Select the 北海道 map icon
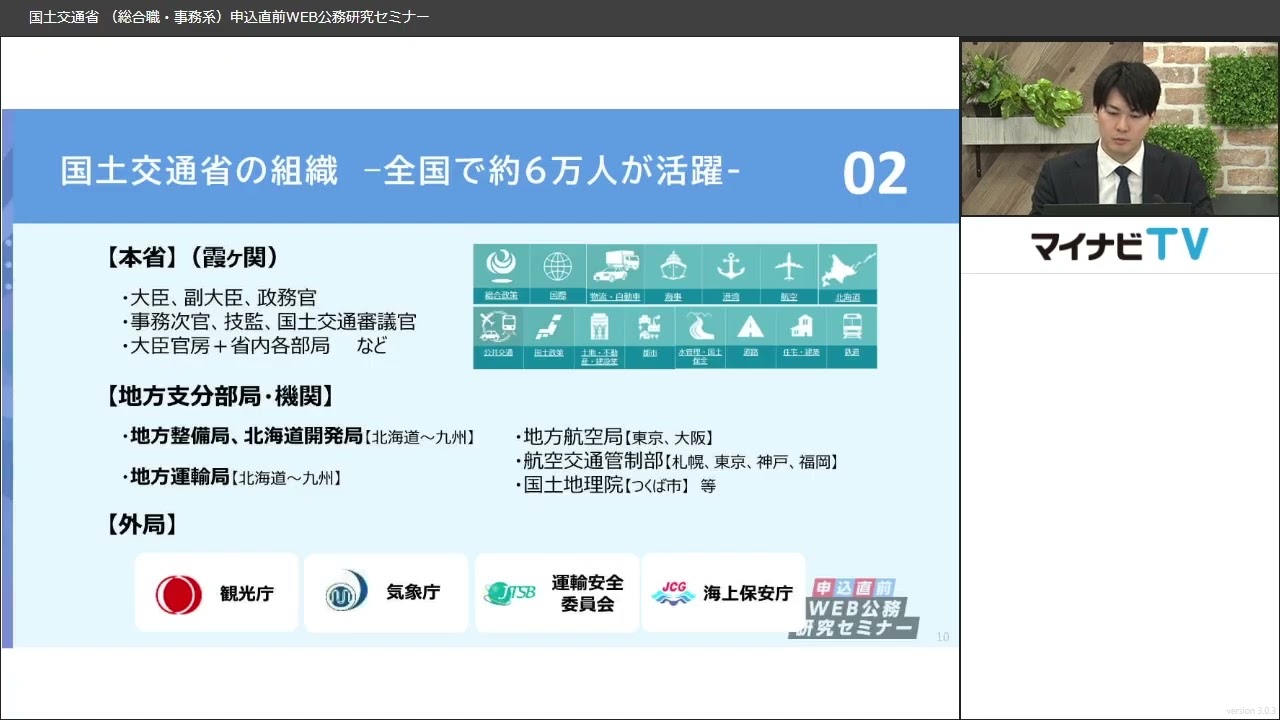This screenshot has height=720, width=1280. click(x=847, y=267)
